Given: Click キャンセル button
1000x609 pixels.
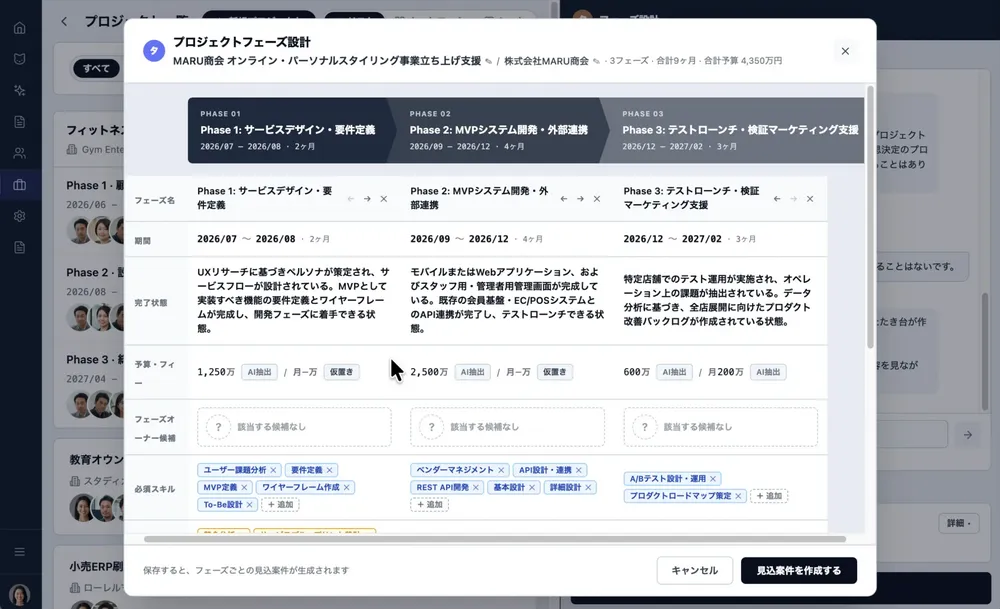Looking at the screenshot, I should [695, 570].
